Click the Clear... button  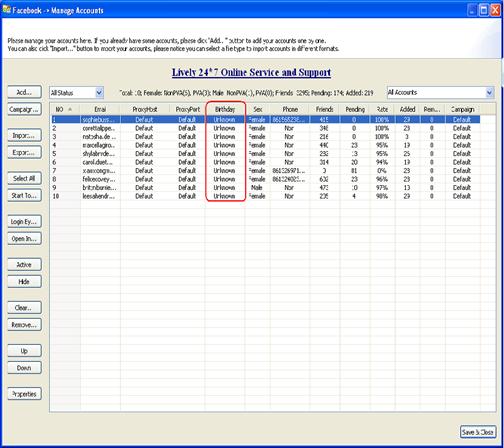25,308
